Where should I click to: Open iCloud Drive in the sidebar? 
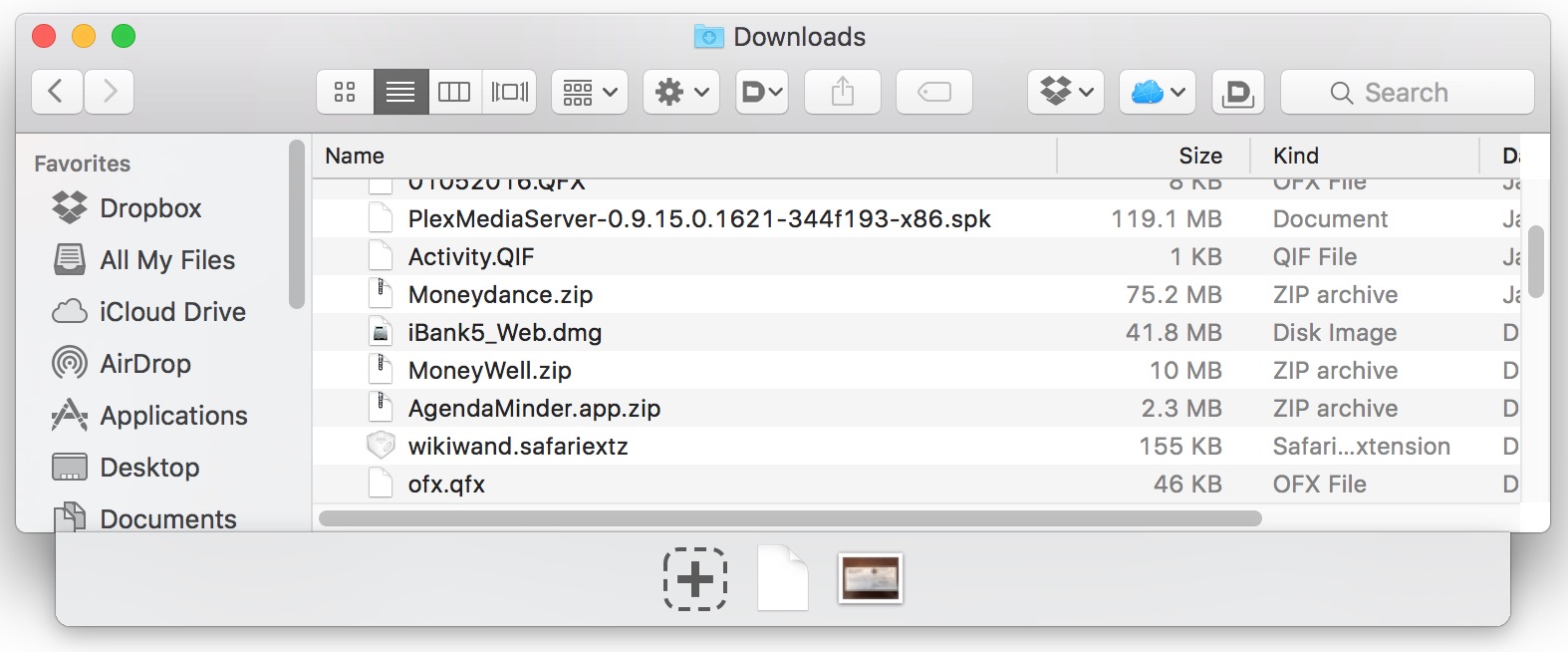tap(172, 311)
